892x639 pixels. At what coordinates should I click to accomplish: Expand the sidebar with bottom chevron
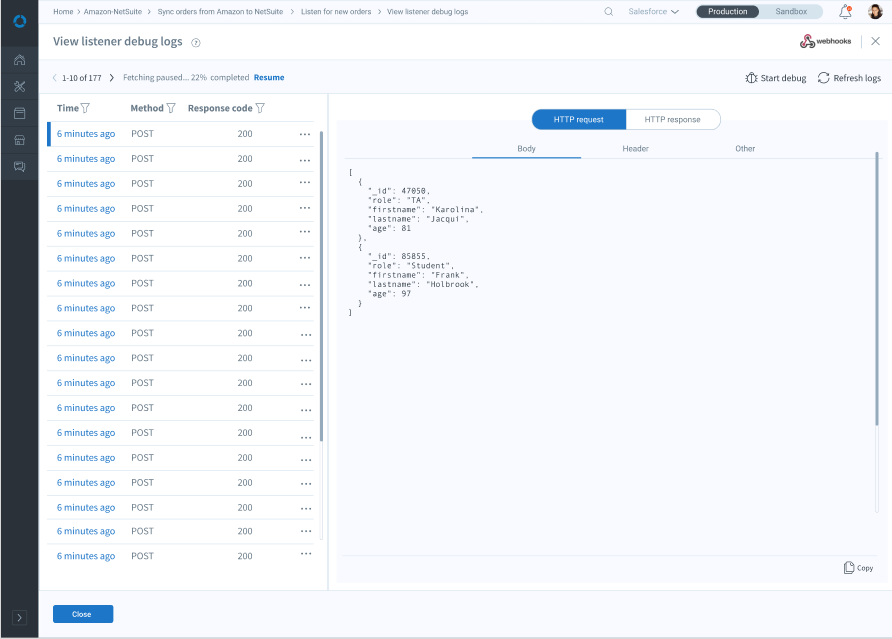(x=19, y=618)
